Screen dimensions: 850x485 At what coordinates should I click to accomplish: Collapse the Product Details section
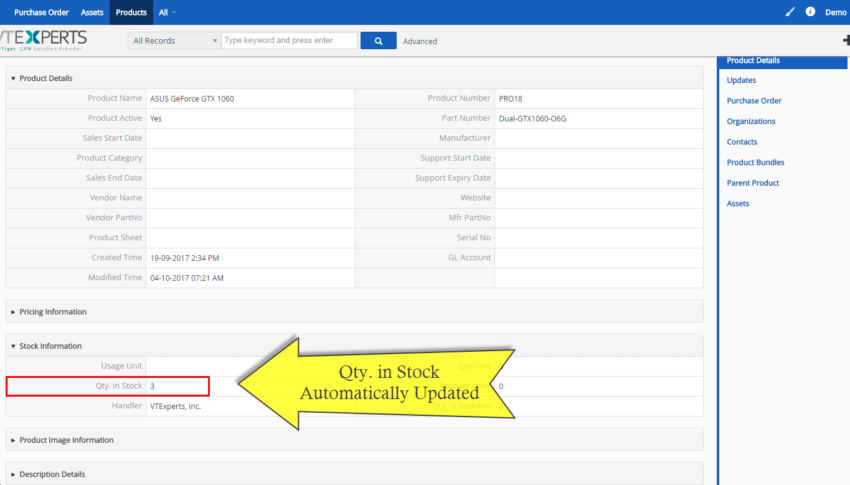13,79
